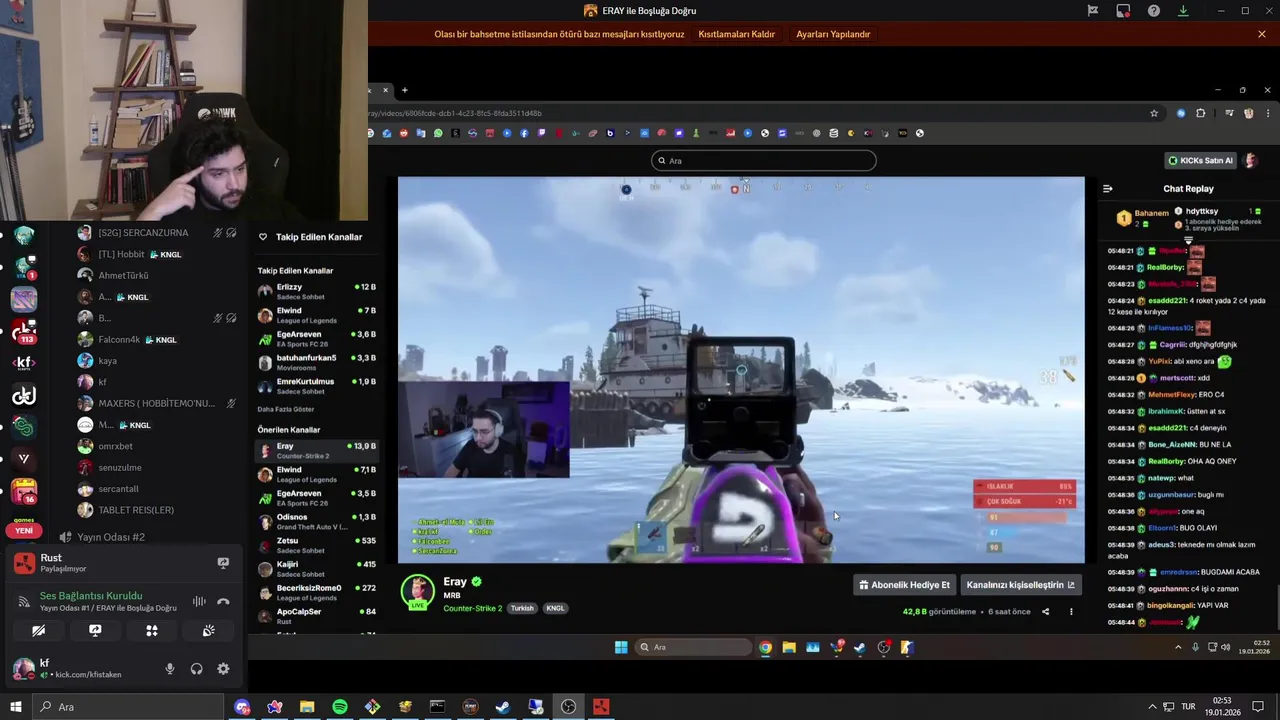Click the Discord green download icon
Screen dimensions: 1280x720
tap(1183, 11)
